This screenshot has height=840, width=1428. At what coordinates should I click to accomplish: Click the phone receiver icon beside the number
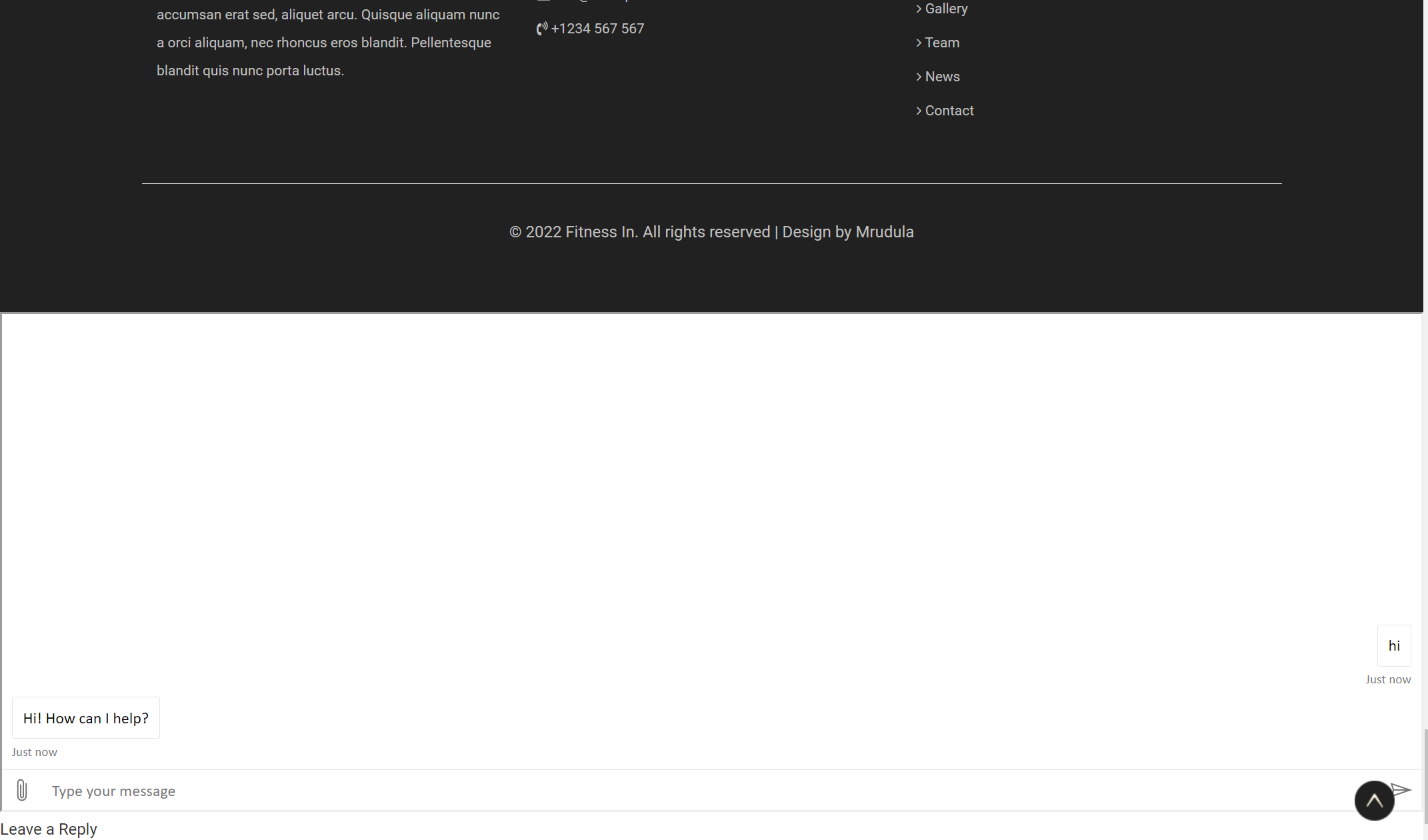[x=541, y=29]
